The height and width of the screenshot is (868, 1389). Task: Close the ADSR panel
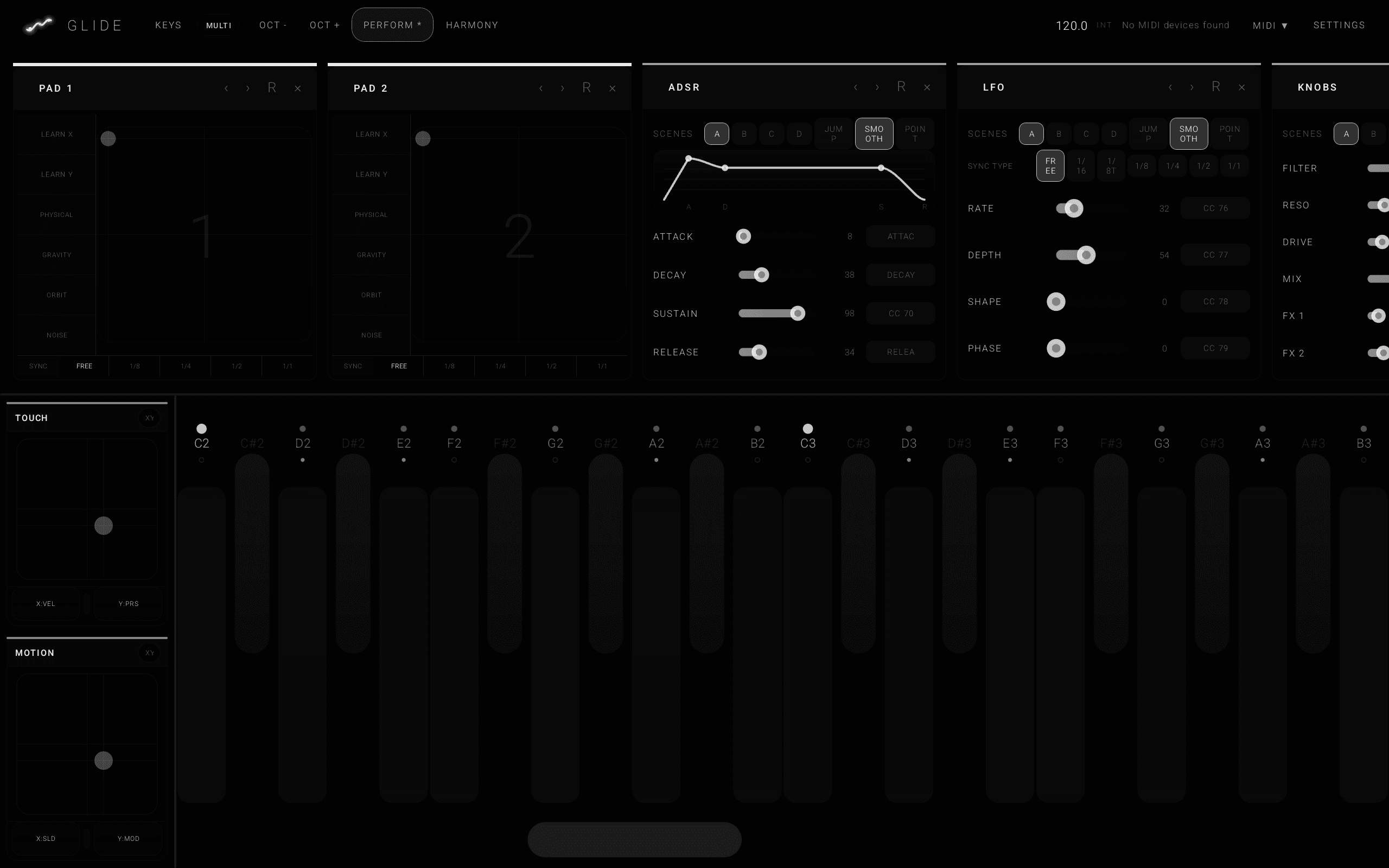[x=927, y=87]
